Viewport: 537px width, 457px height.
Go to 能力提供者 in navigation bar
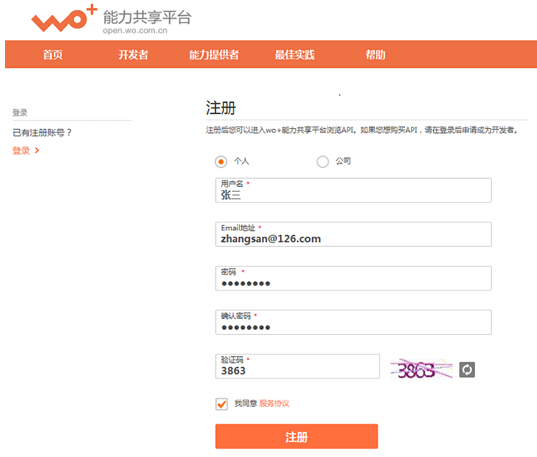(214, 54)
